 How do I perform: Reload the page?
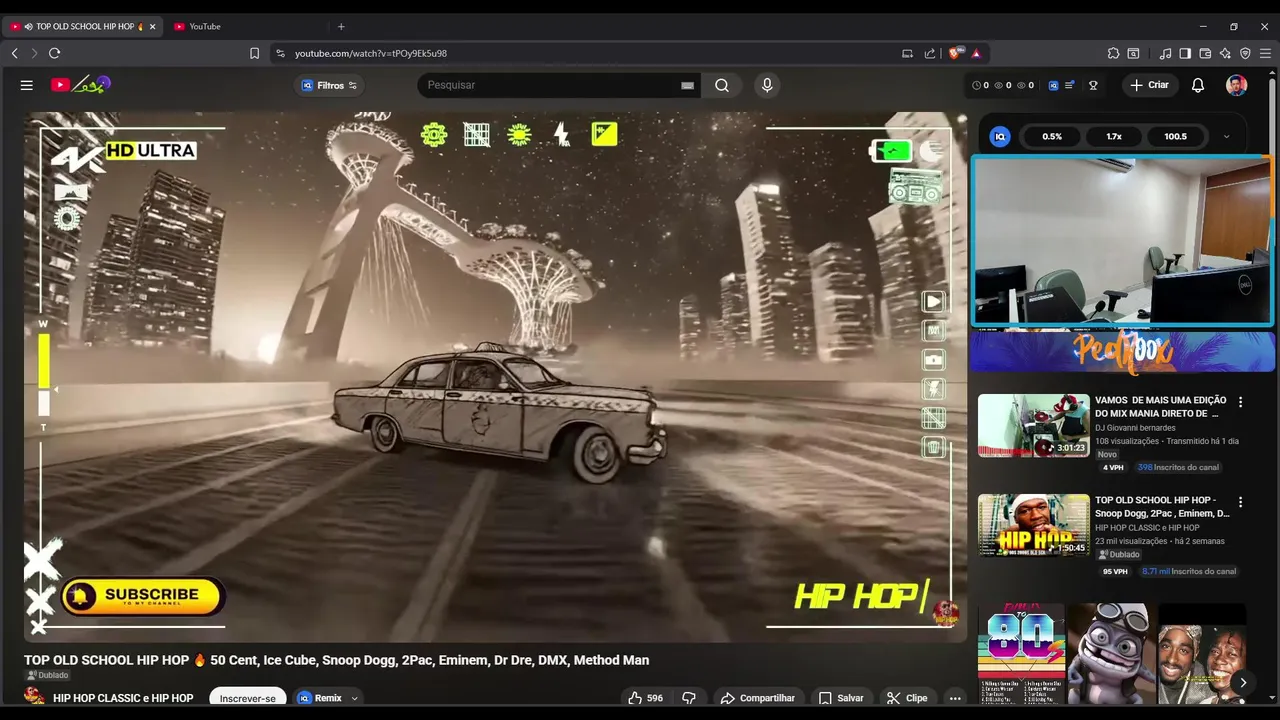54,53
